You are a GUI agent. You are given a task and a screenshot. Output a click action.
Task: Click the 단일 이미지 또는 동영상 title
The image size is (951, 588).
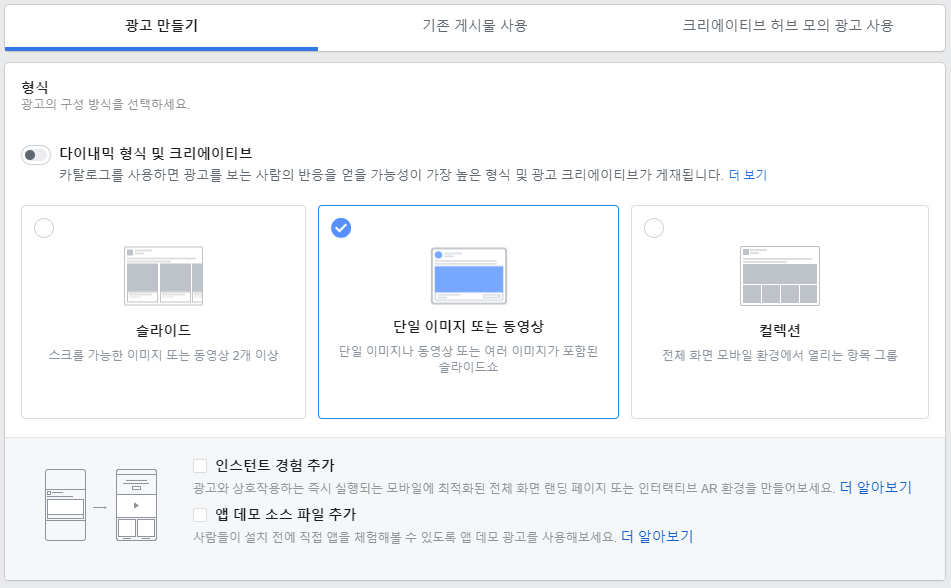469,326
